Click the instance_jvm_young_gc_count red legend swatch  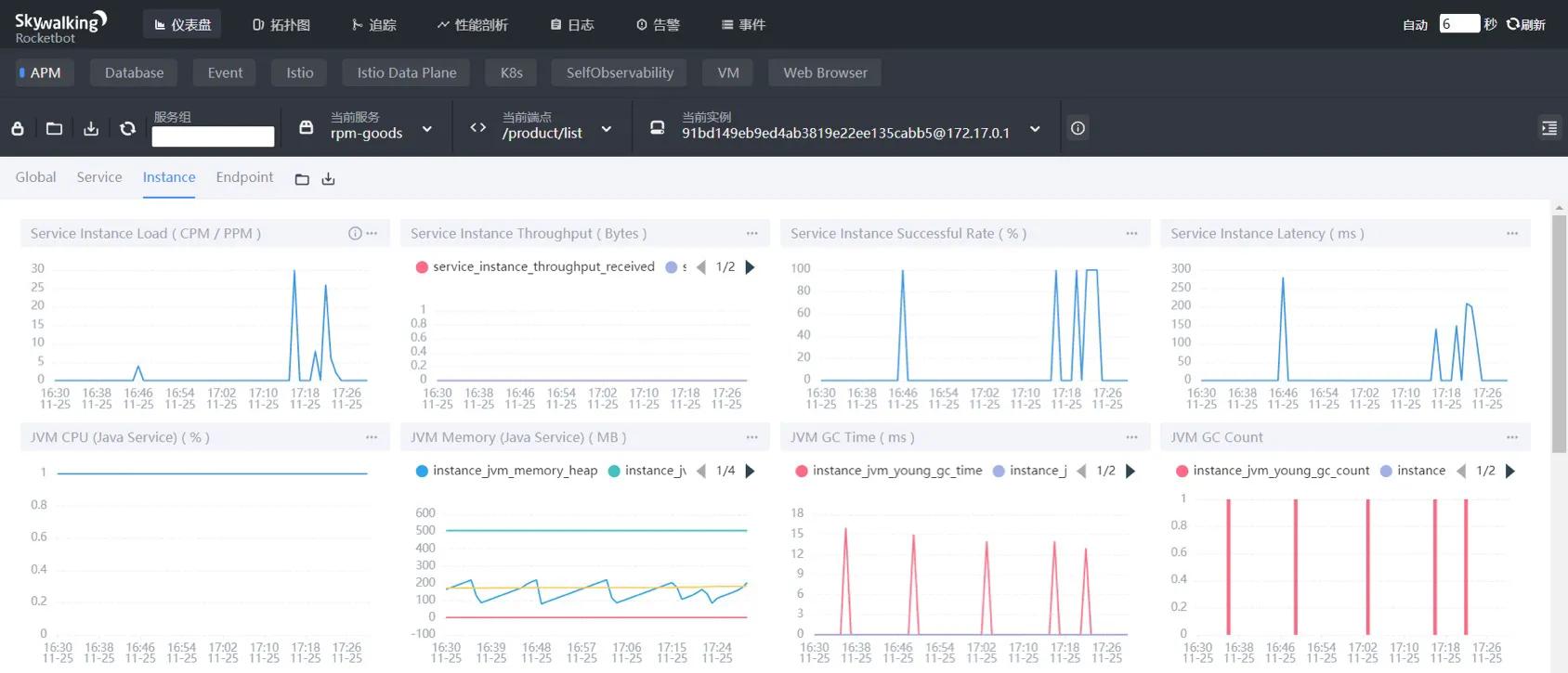point(1182,471)
